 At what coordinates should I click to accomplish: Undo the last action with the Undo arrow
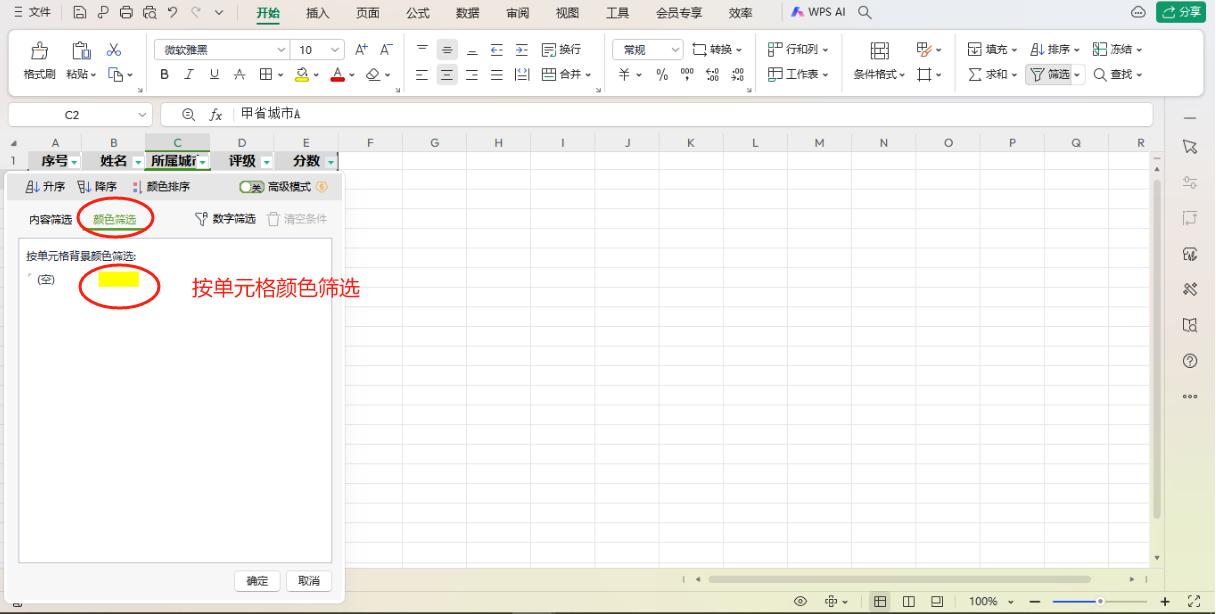(173, 13)
